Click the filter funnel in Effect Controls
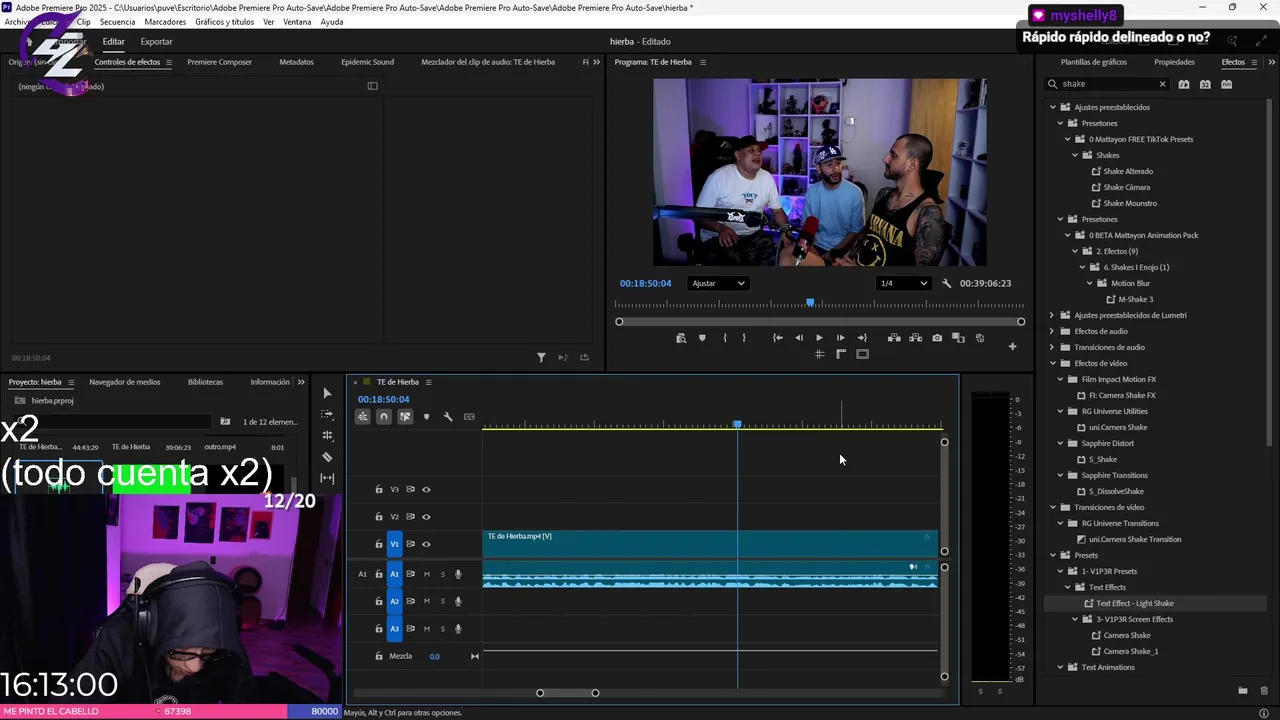The height and width of the screenshot is (720, 1280). pos(541,357)
